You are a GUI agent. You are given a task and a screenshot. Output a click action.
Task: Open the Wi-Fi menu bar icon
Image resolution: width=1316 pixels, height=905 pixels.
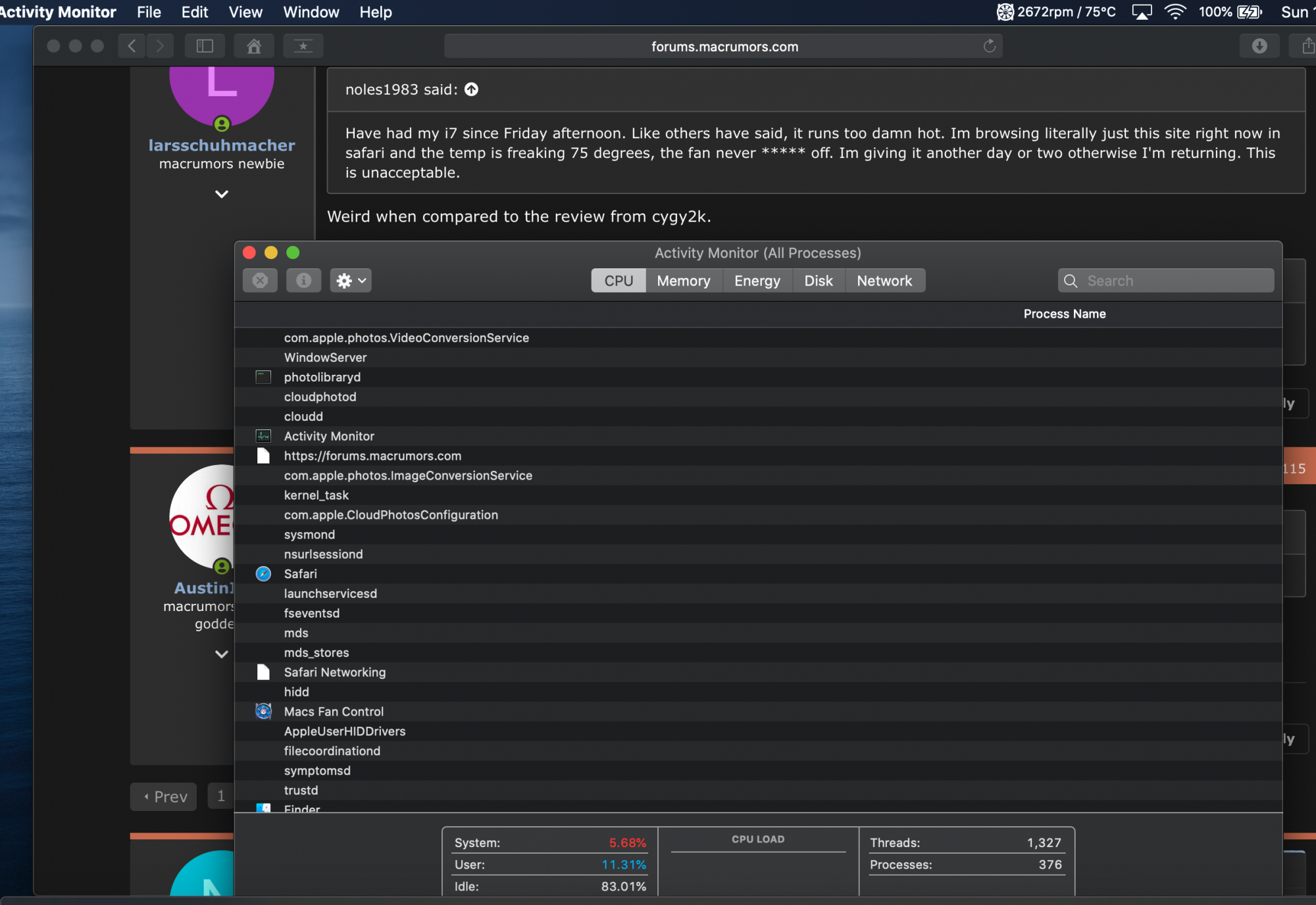1175,12
